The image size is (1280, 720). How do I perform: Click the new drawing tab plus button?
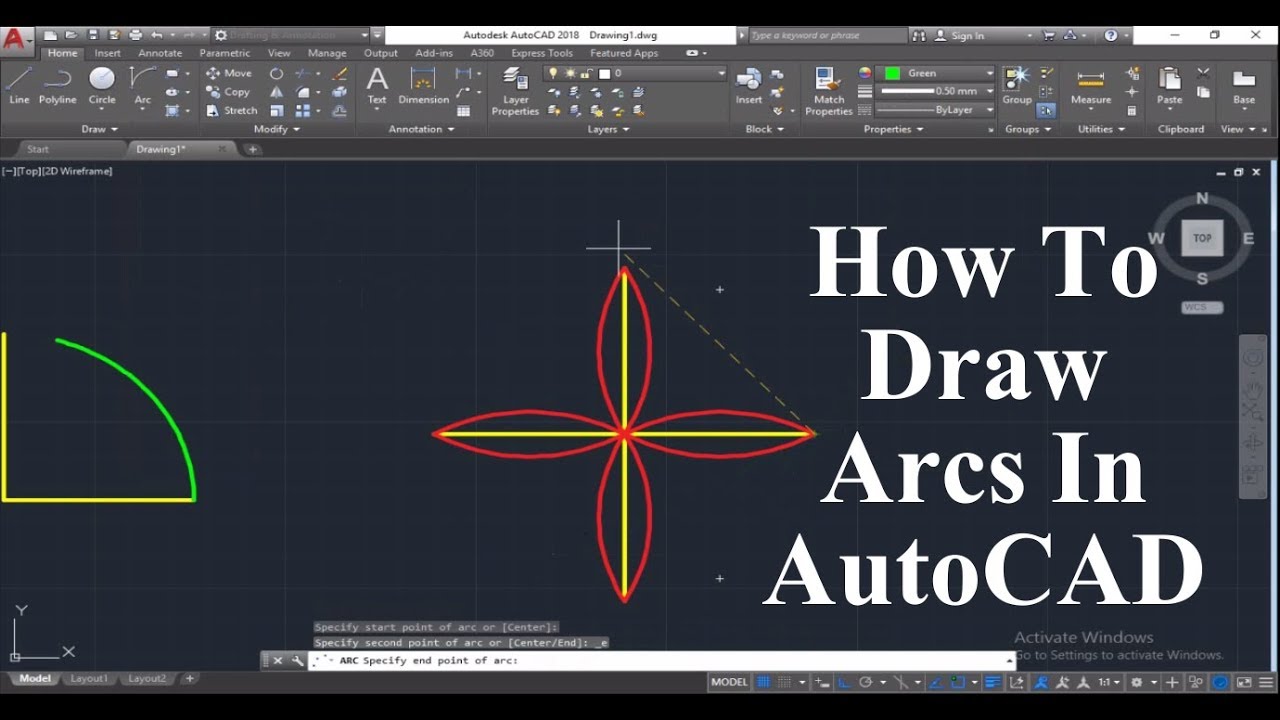tap(253, 149)
